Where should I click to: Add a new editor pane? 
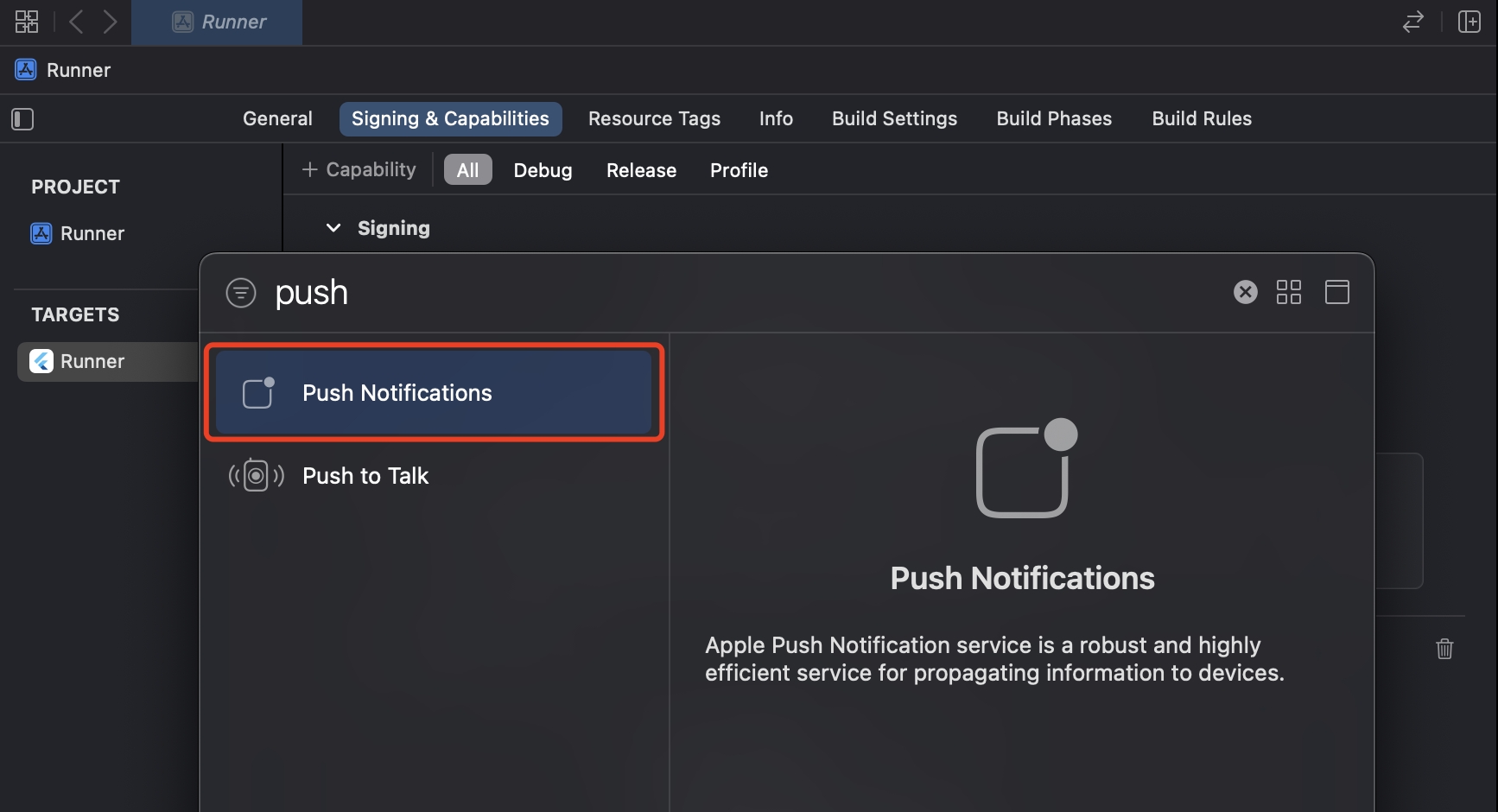point(1469,22)
